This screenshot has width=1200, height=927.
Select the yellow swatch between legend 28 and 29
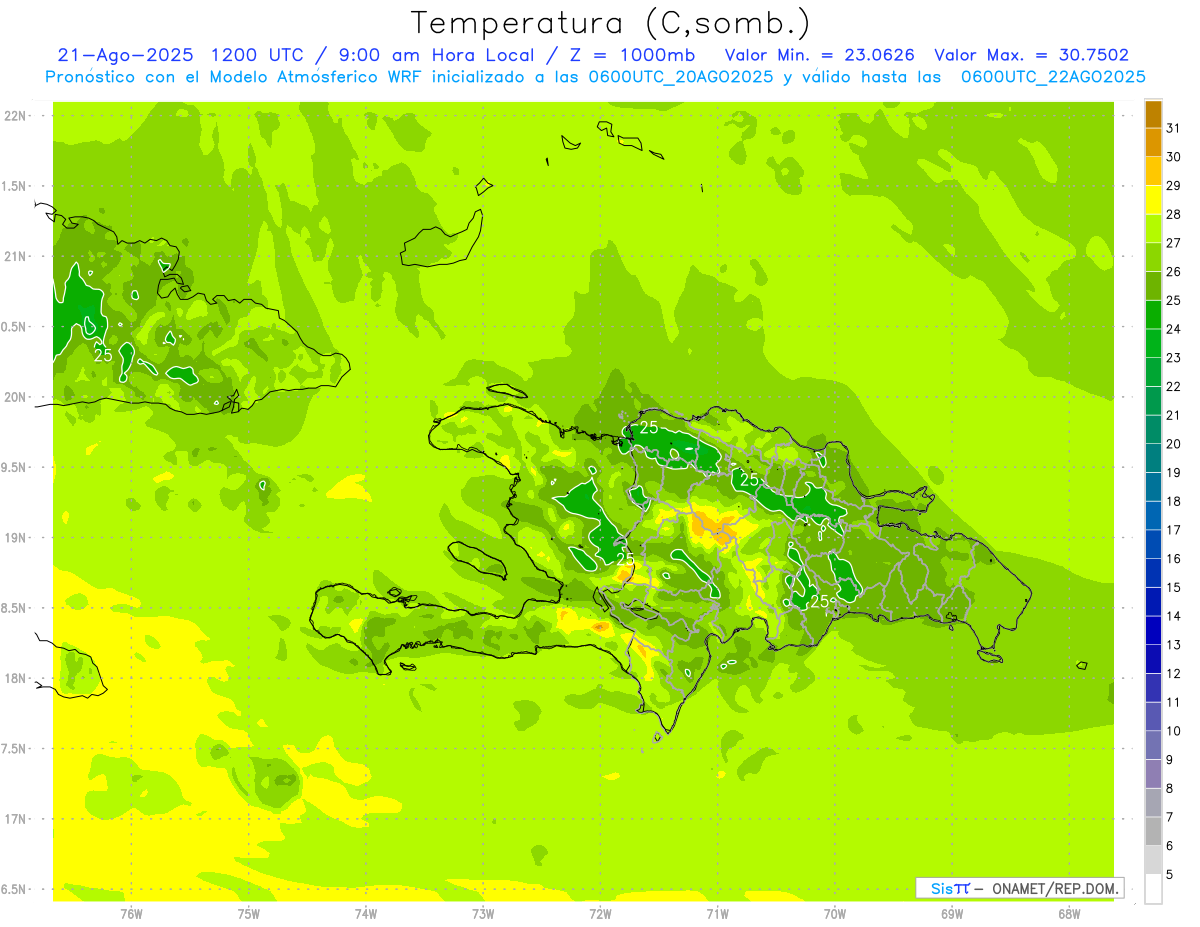click(x=1153, y=200)
